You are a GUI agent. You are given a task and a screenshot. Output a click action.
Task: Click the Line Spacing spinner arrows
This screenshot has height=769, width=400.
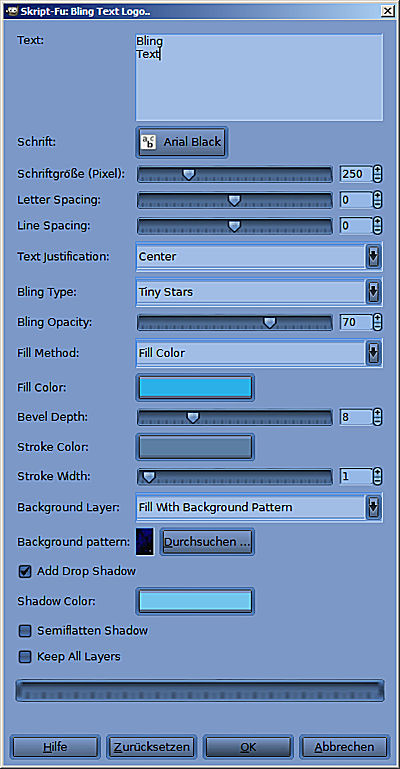click(x=377, y=226)
